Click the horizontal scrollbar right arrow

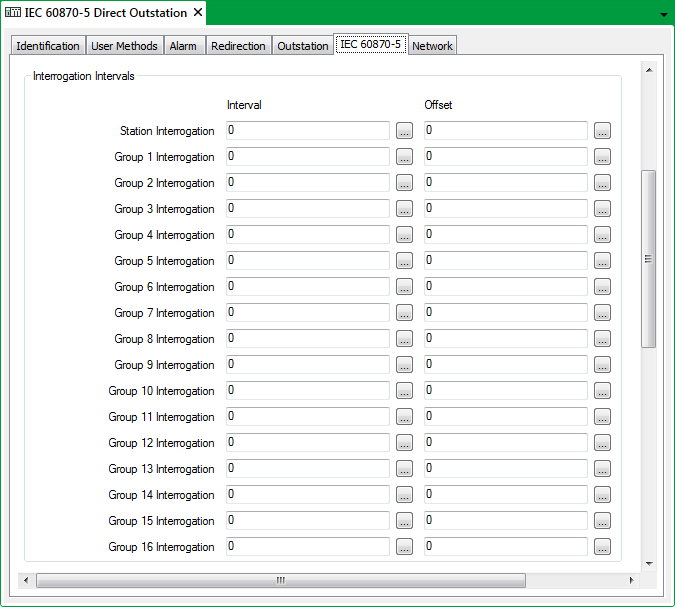click(631, 580)
